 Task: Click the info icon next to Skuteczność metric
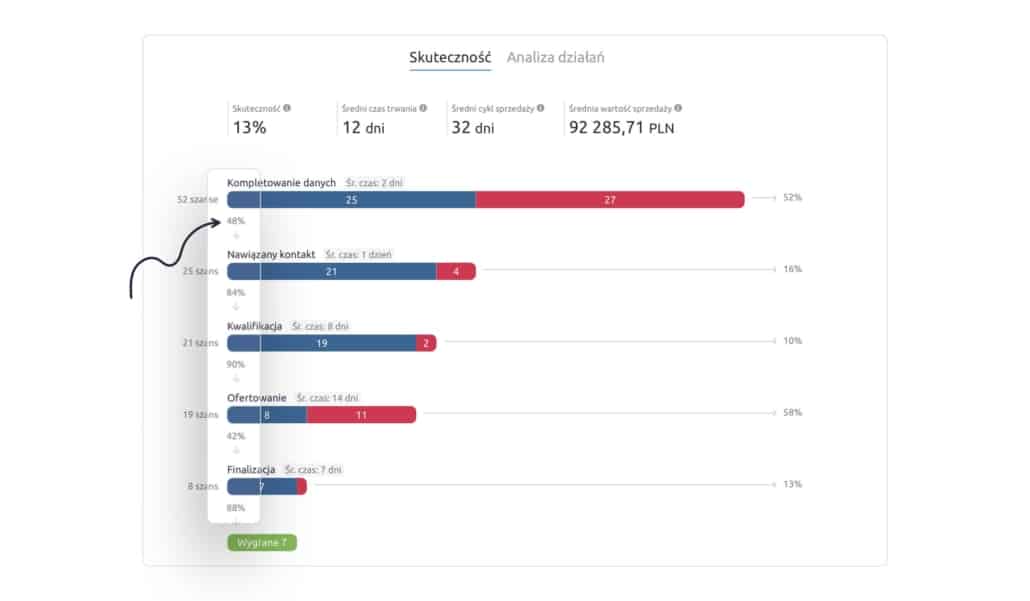(287, 108)
